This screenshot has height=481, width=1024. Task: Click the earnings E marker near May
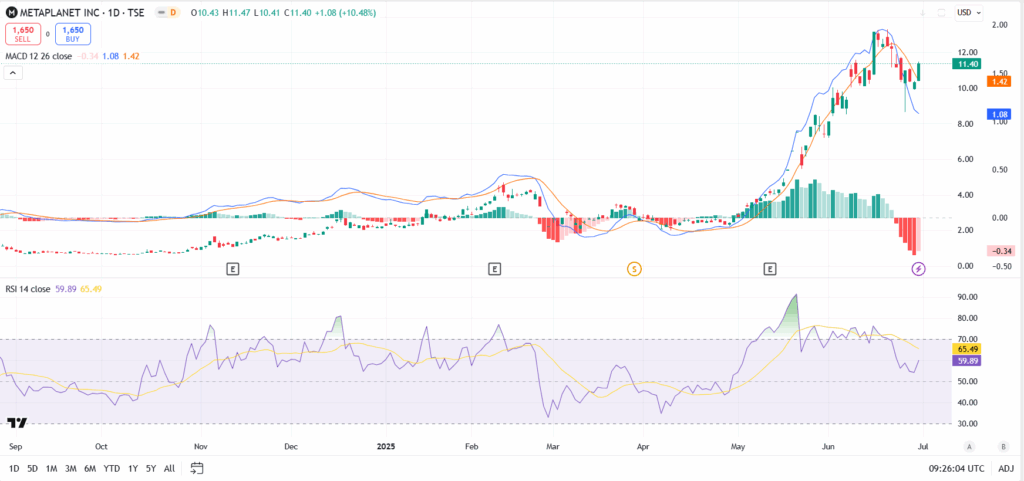pyautogui.click(x=770, y=269)
